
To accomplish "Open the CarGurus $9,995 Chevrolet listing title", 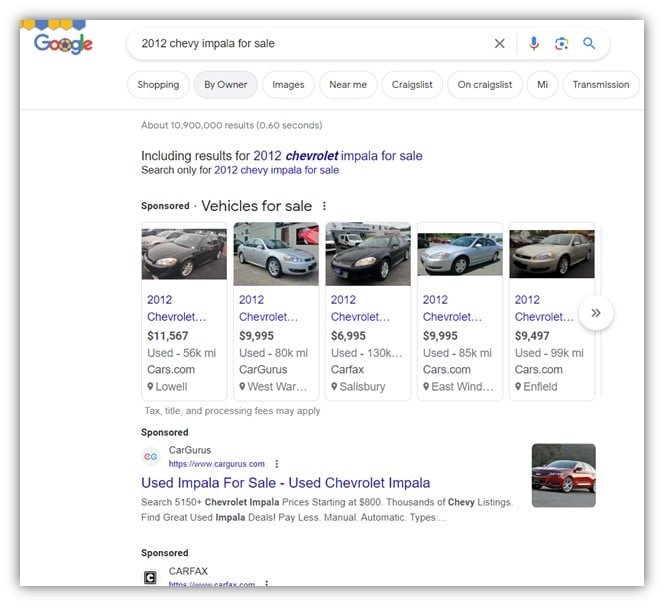I will coord(268,308).
